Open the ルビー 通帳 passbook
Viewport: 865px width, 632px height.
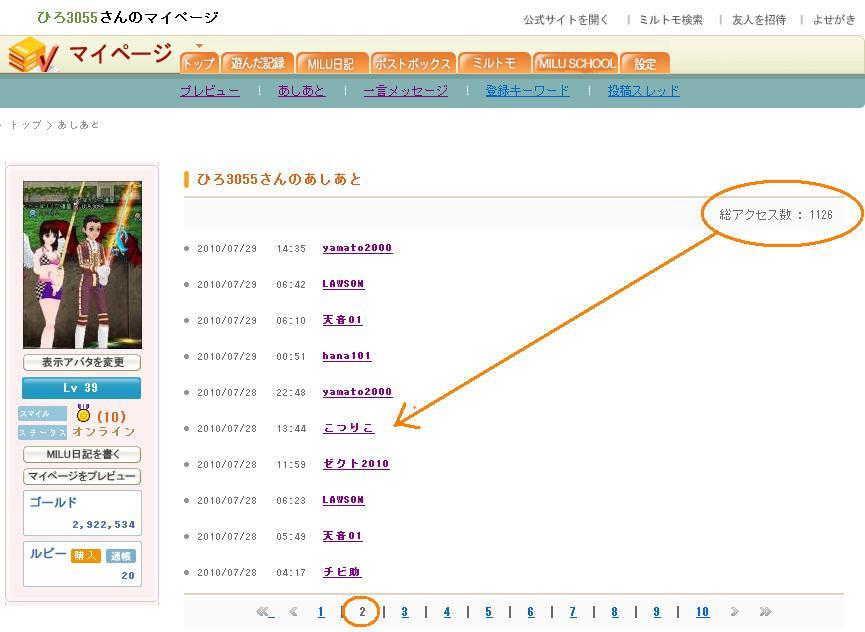[120, 556]
